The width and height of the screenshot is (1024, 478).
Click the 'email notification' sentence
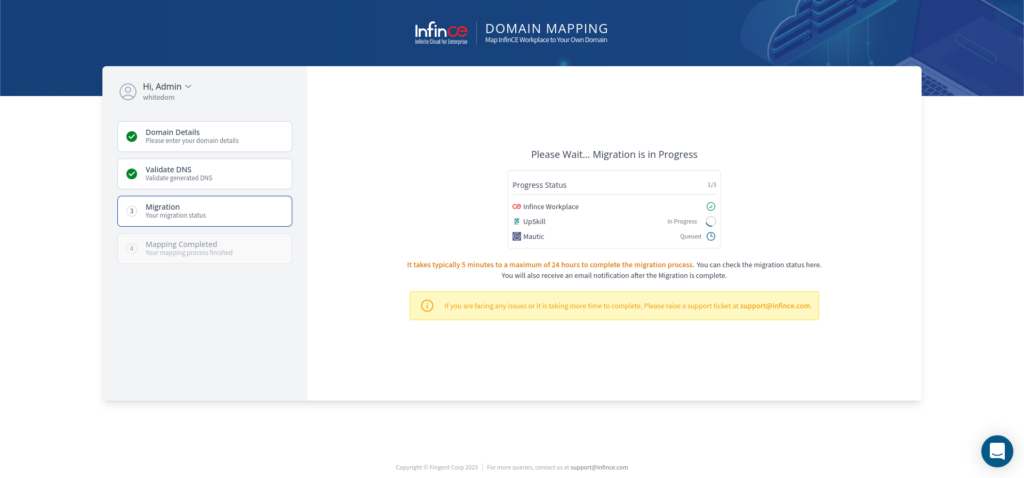coord(614,276)
